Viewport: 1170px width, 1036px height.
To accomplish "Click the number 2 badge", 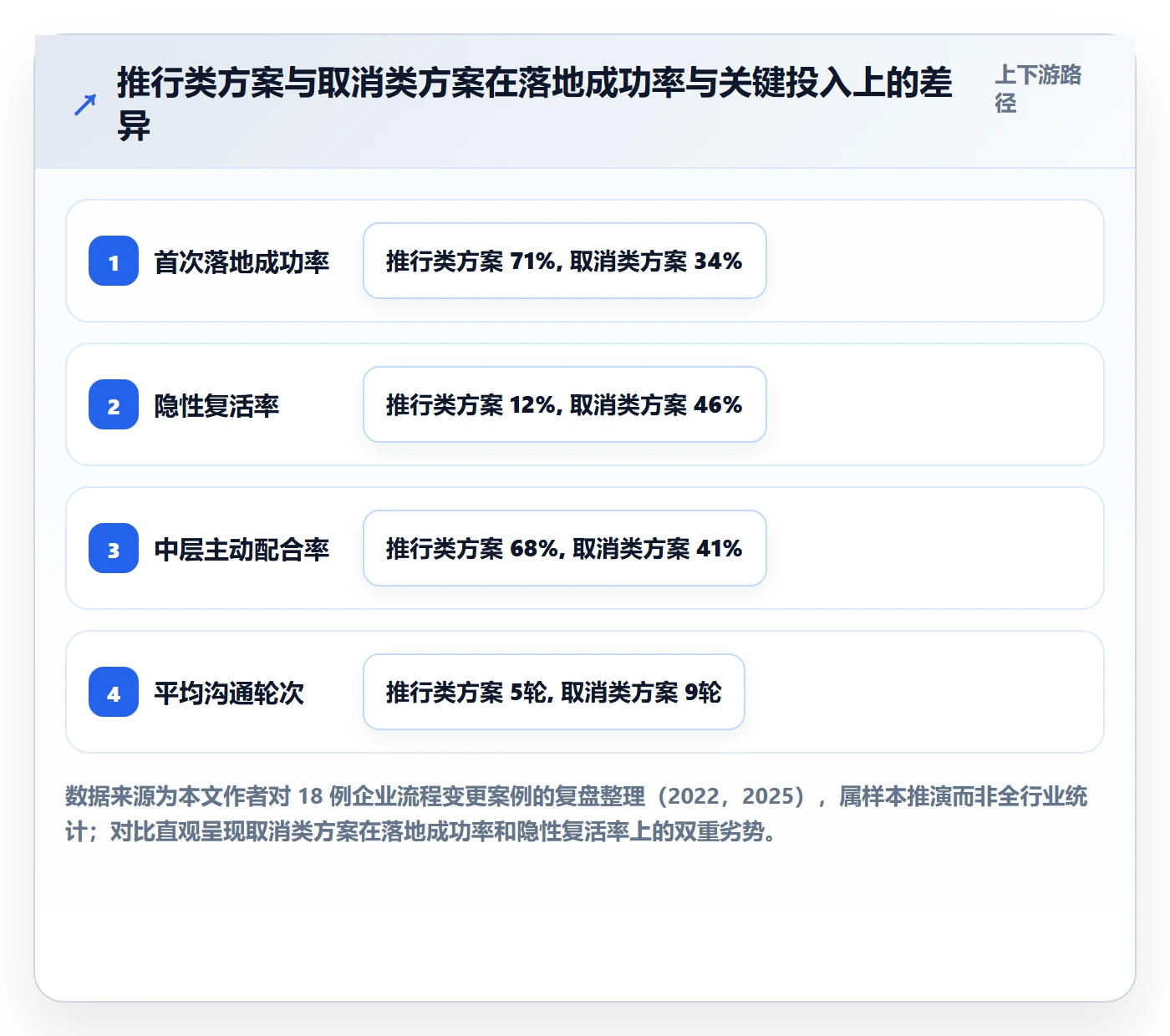I will (x=114, y=404).
